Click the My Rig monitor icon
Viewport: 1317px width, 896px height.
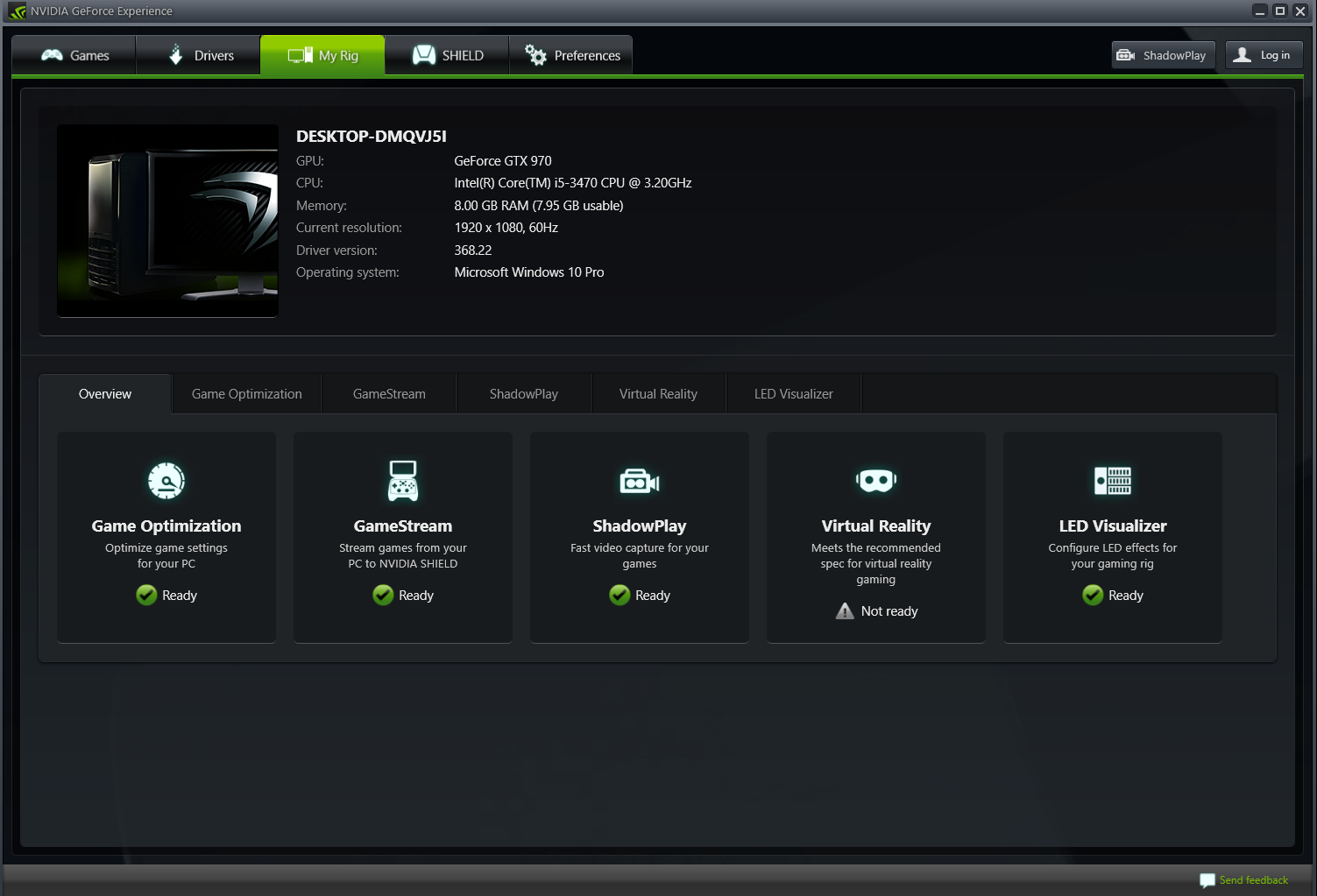pyautogui.click(x=300, y=55)
